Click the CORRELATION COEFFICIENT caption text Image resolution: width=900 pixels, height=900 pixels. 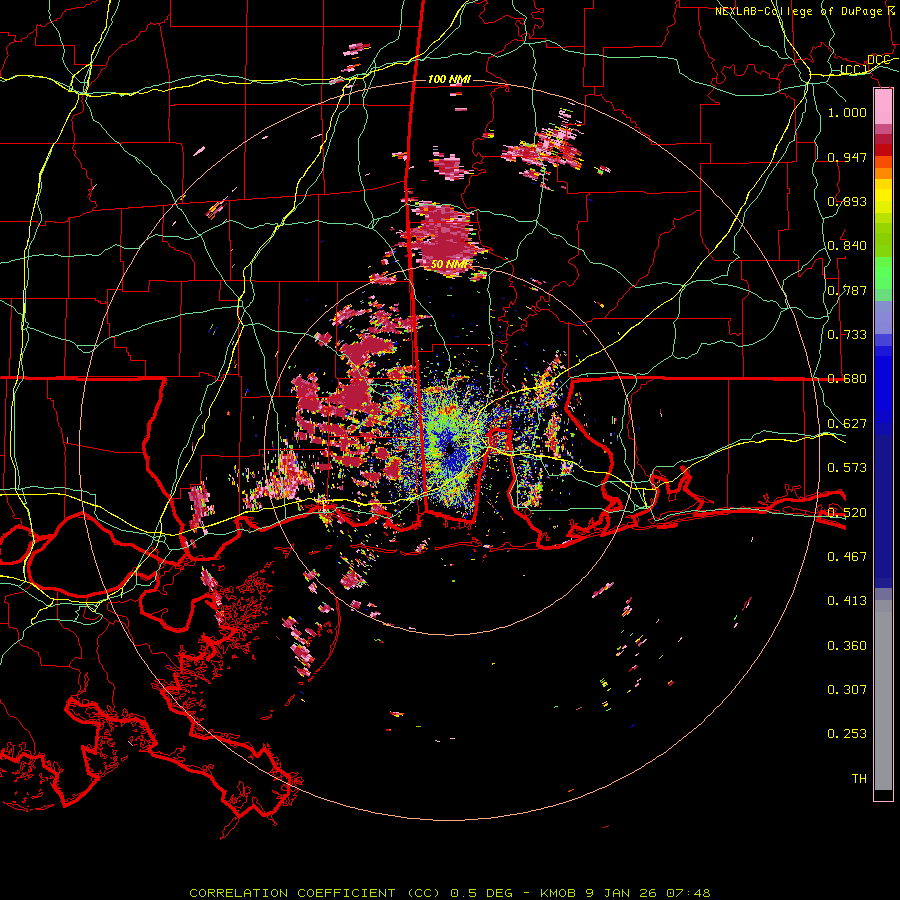(292, 893)
